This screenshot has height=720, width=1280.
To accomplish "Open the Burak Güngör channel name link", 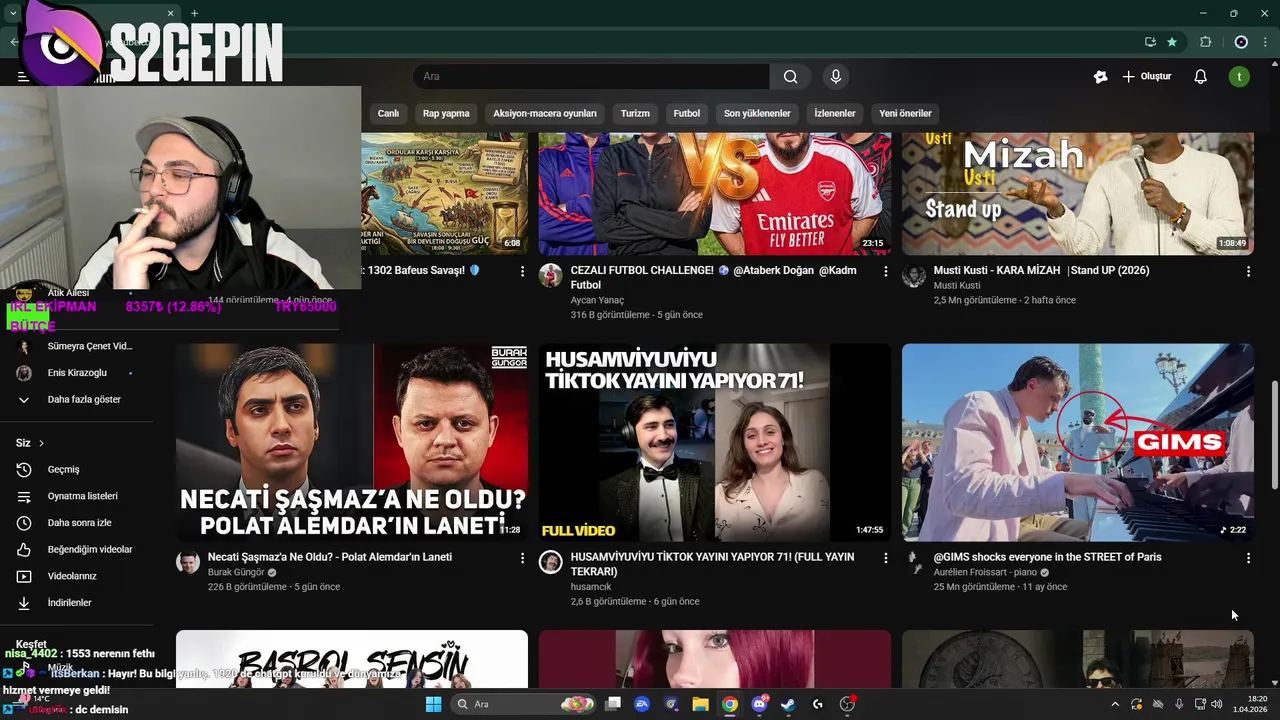I will click(x=236, y=573).
